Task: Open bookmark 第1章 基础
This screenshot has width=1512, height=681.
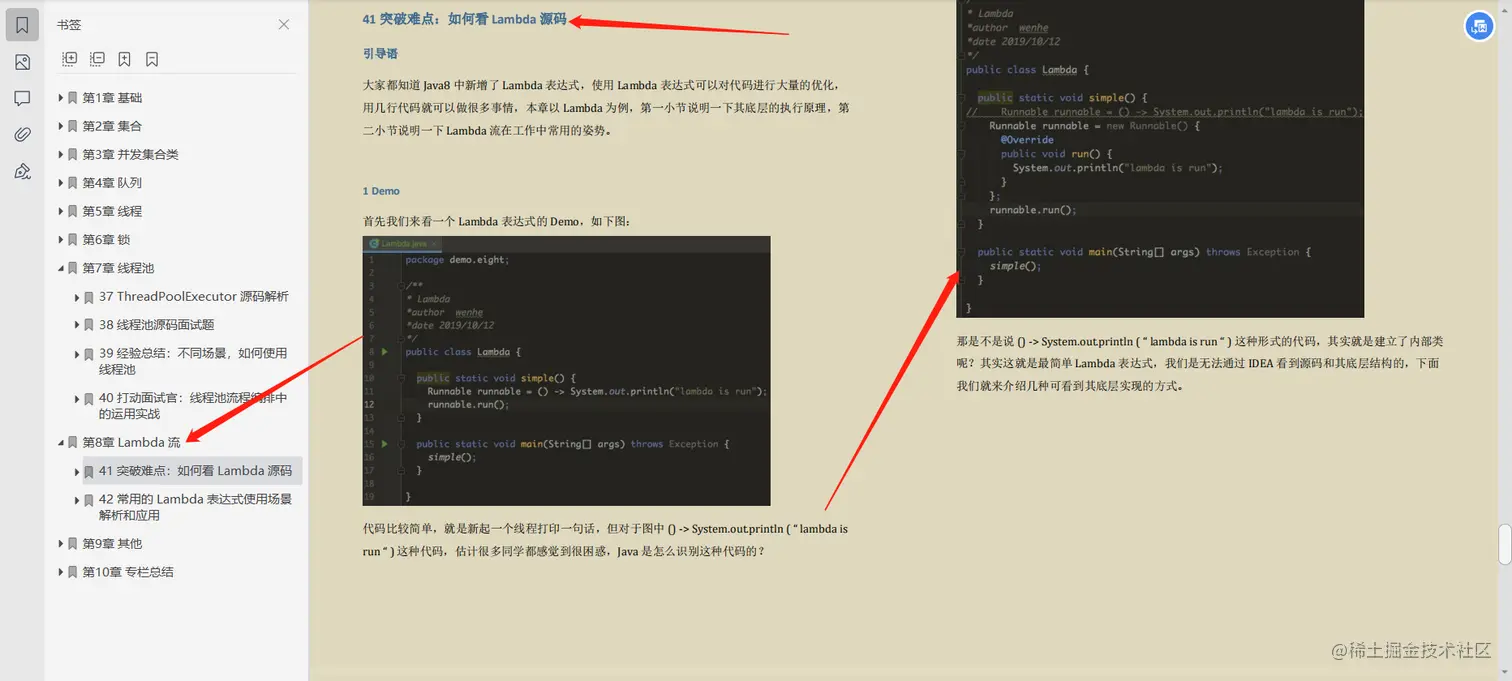Action: 112,98
